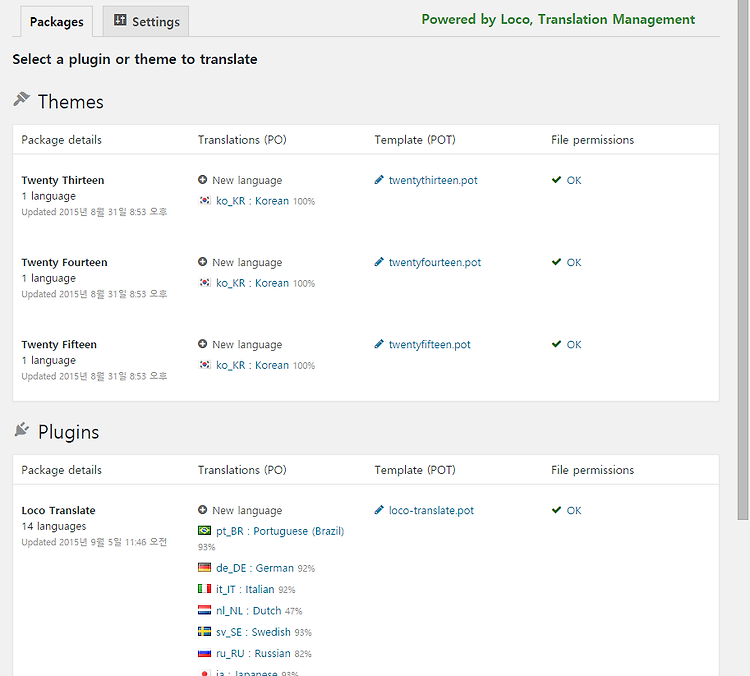Click pencil icon beside loco-translate.pot
Image resolution: width=750 pixels, height=676 pixels.
379,510
